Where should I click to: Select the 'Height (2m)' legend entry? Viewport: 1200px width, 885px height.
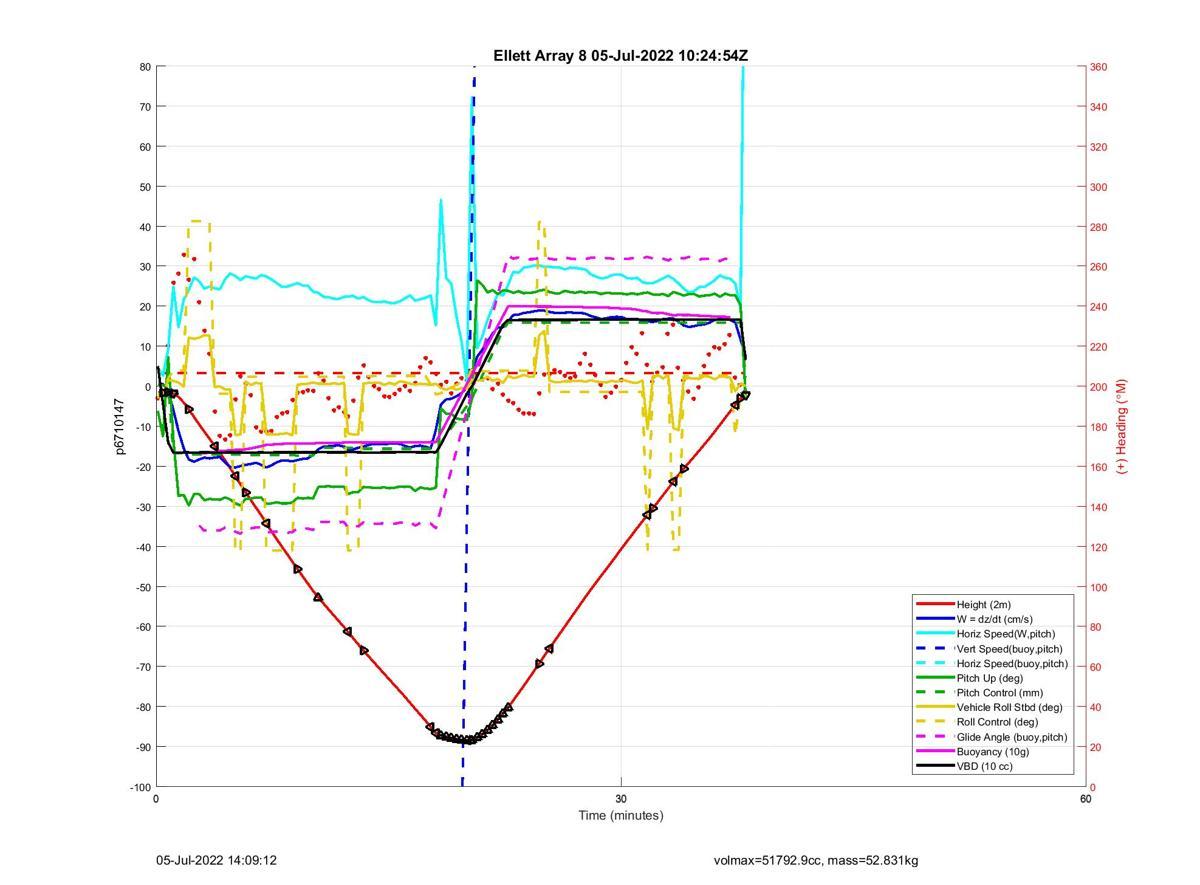click(x=983, y=605)
